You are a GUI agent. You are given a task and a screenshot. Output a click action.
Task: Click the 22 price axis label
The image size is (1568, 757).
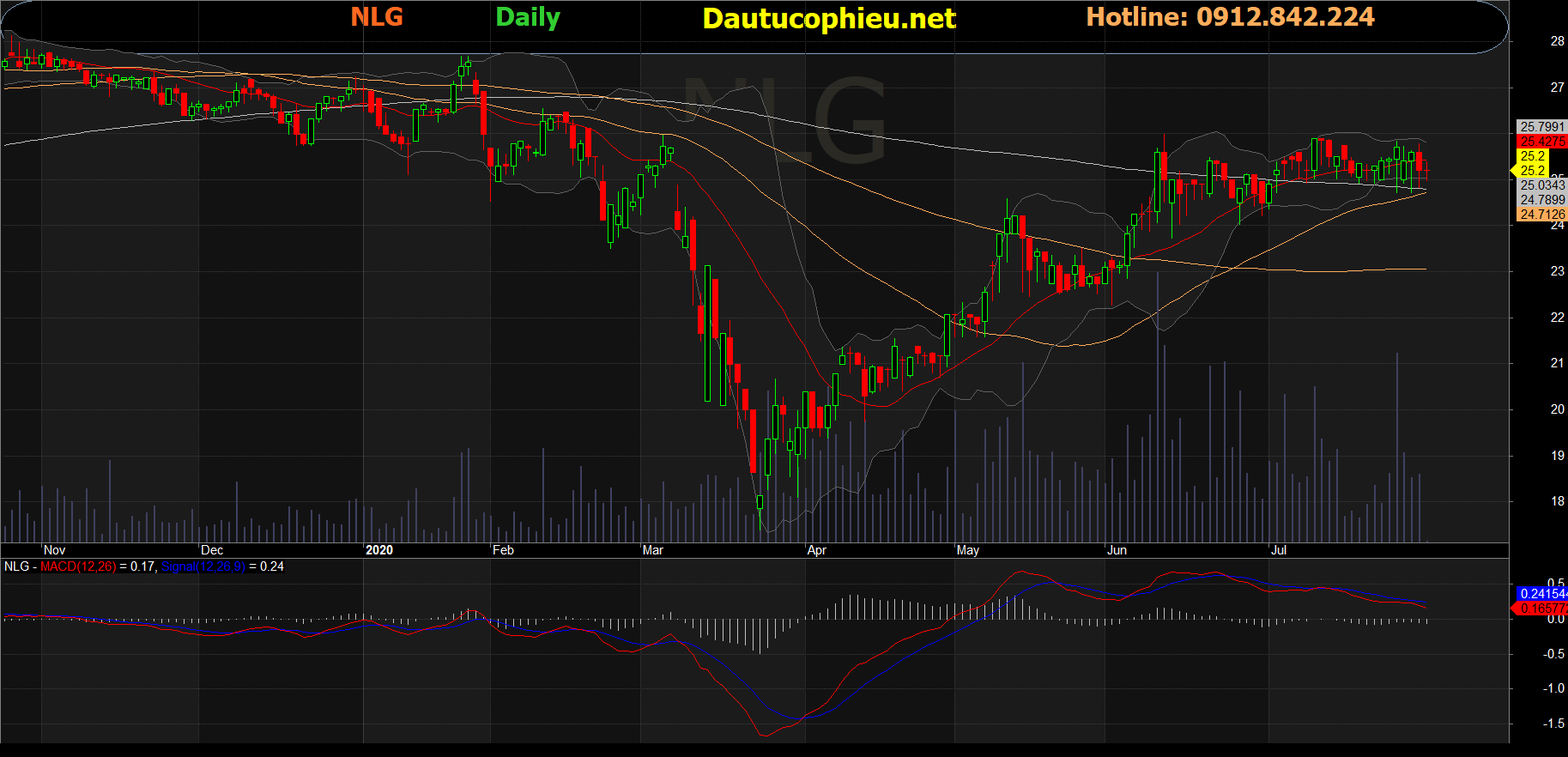tap(1557, 318)
